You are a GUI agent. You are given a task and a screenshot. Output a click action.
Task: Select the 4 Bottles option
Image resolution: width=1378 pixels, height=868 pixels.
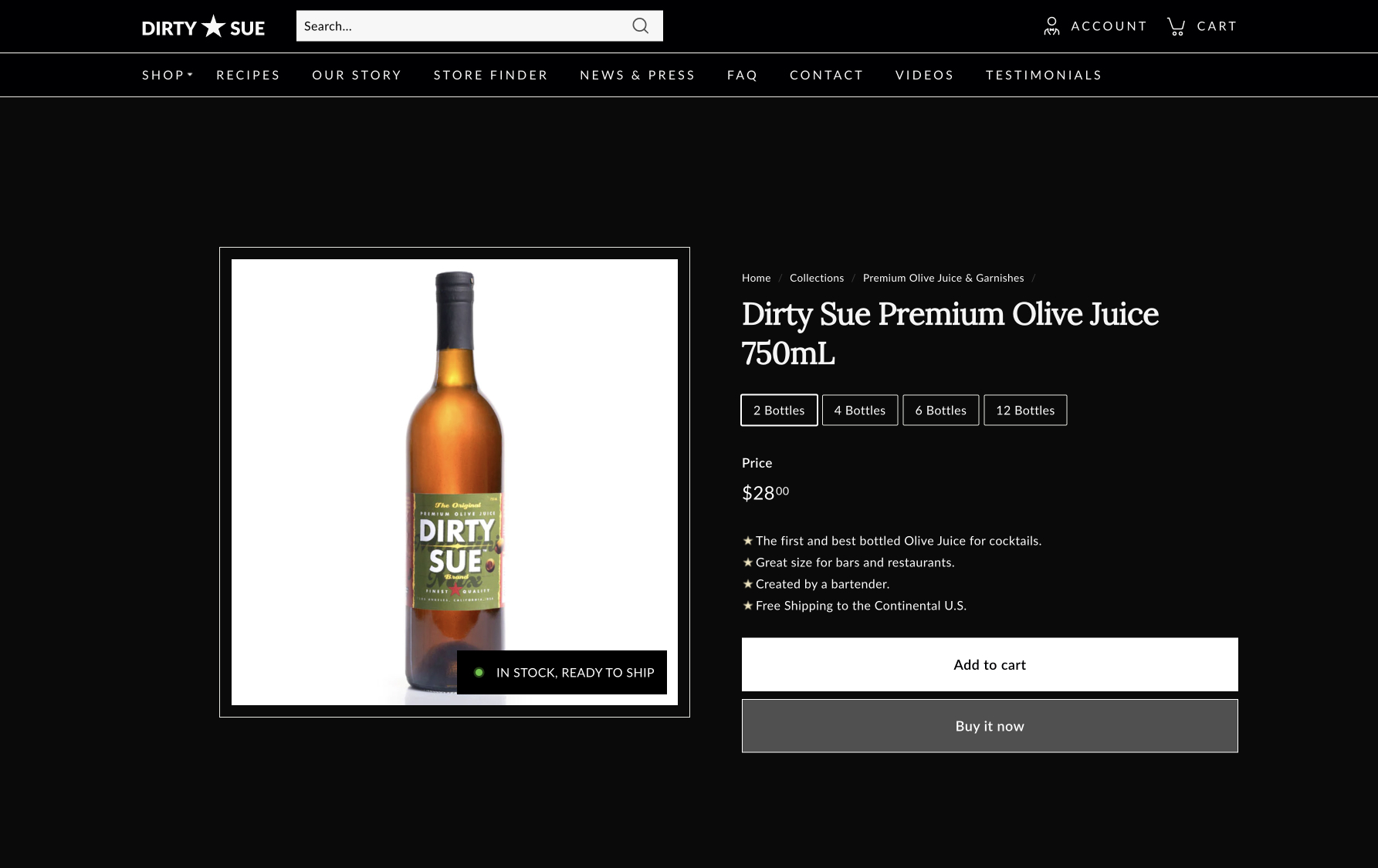point(859,410)
